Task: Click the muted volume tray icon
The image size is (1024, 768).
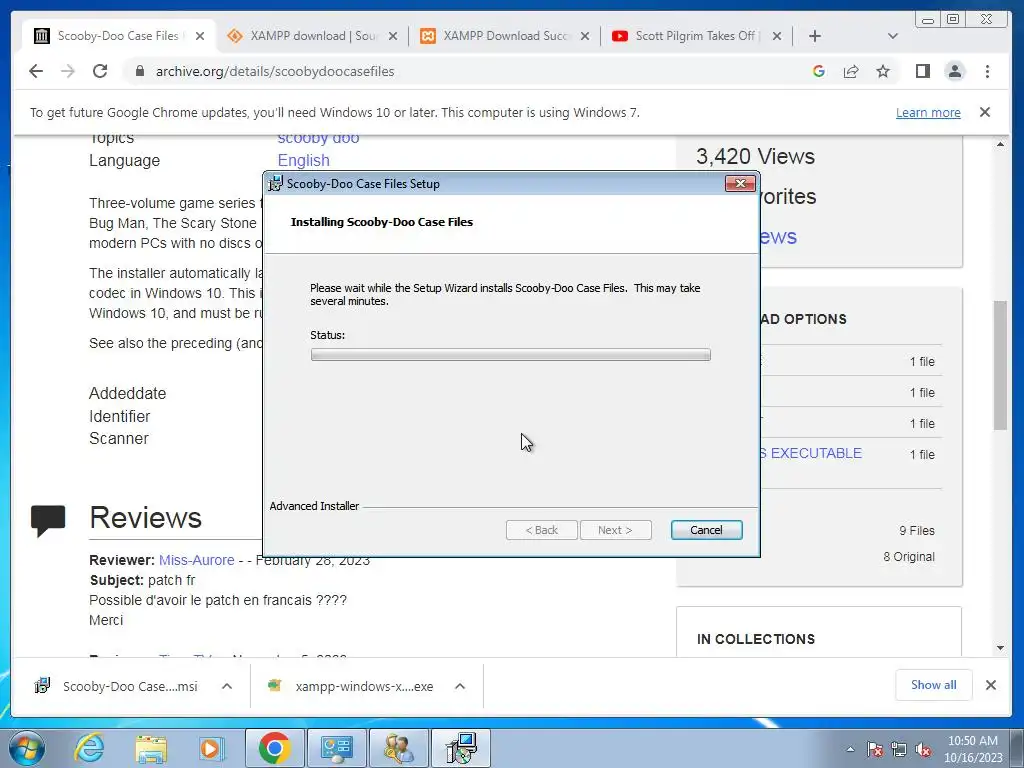Action: tap(923, 750)
